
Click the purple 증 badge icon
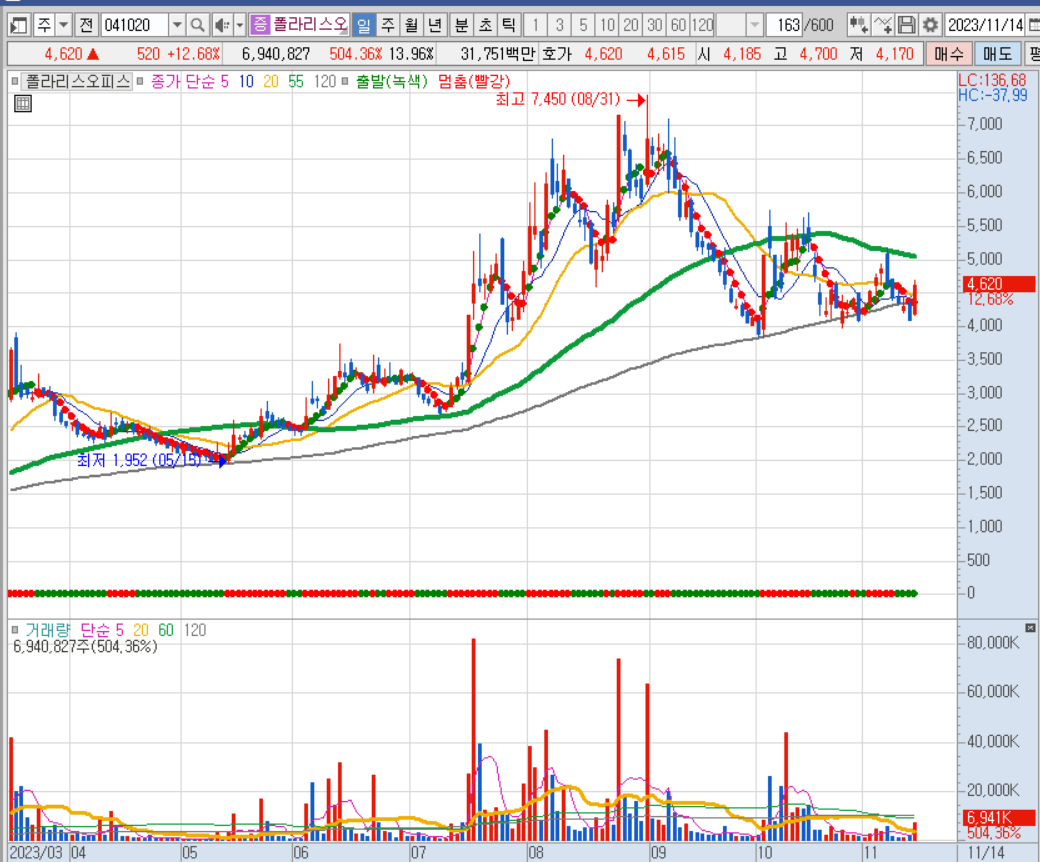point(260,26)
